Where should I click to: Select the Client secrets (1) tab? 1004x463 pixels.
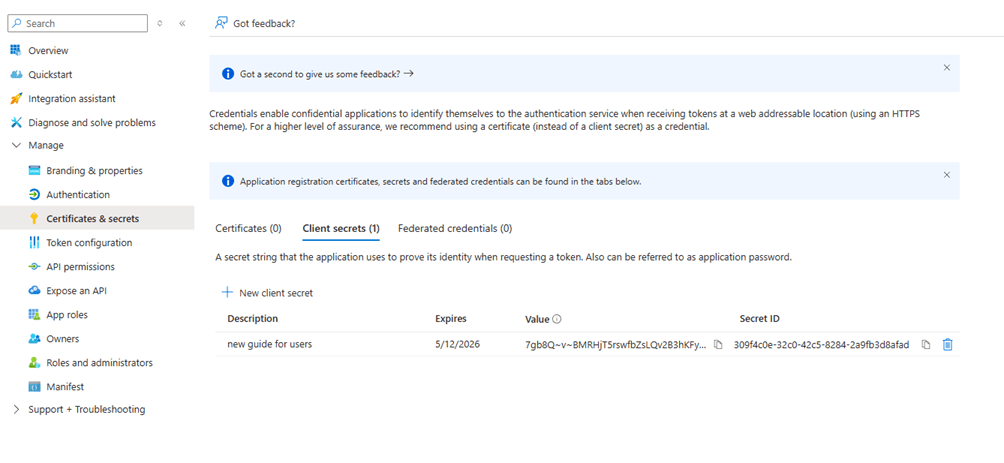pos(341,228)
